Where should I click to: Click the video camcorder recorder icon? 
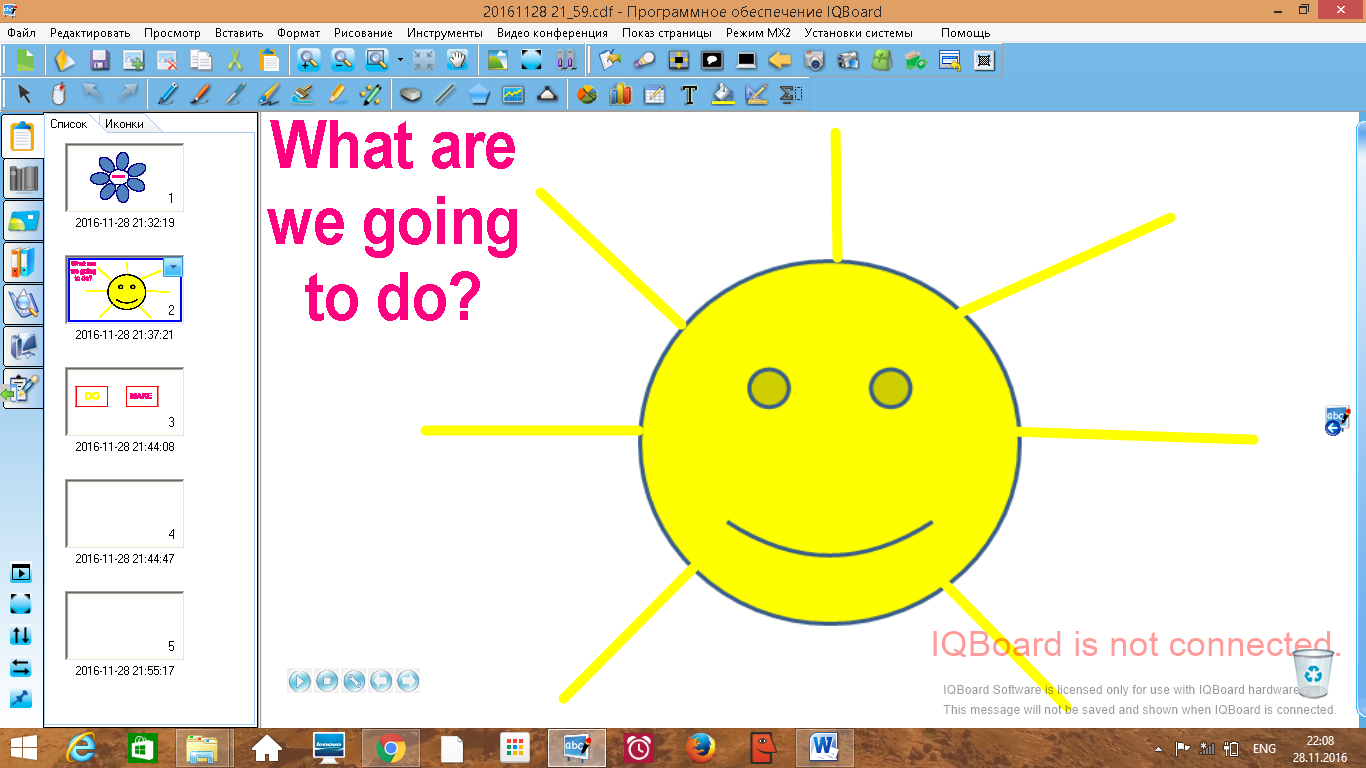tap(848, 60)
